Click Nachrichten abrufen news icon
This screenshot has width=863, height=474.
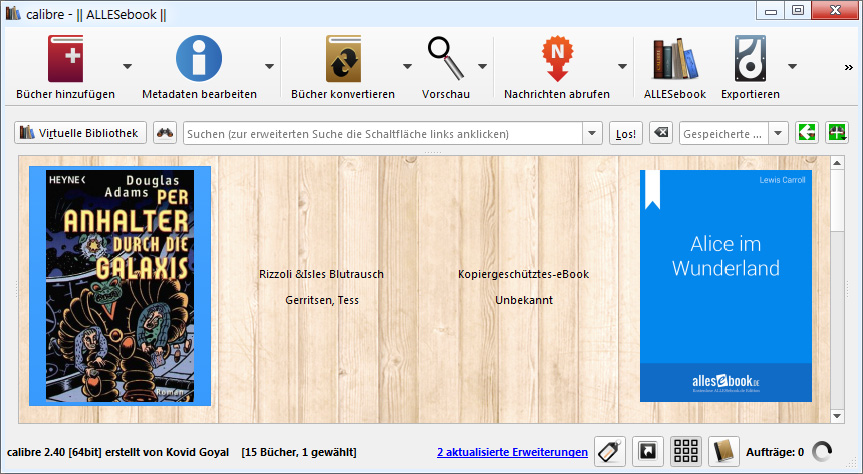coord(557,58)
